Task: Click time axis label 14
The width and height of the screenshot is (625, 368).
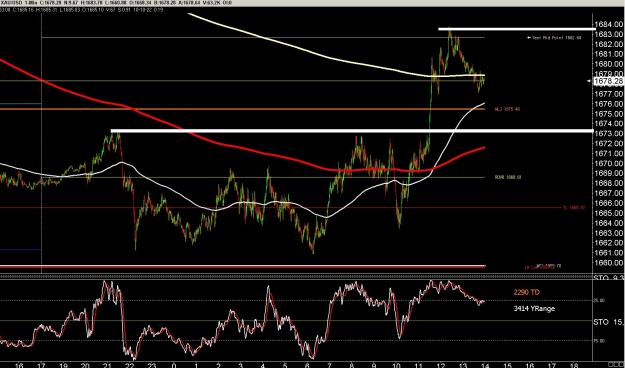Action: pyautogui.click(x=485, y=365)
